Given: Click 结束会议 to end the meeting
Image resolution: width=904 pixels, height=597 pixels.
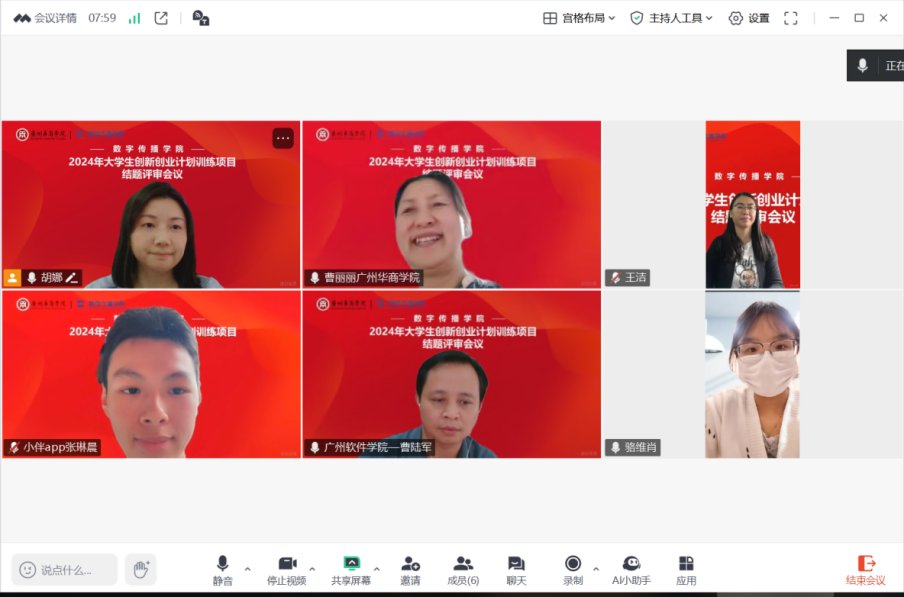Looking at the screenshot, I should [x=866, y=570].
